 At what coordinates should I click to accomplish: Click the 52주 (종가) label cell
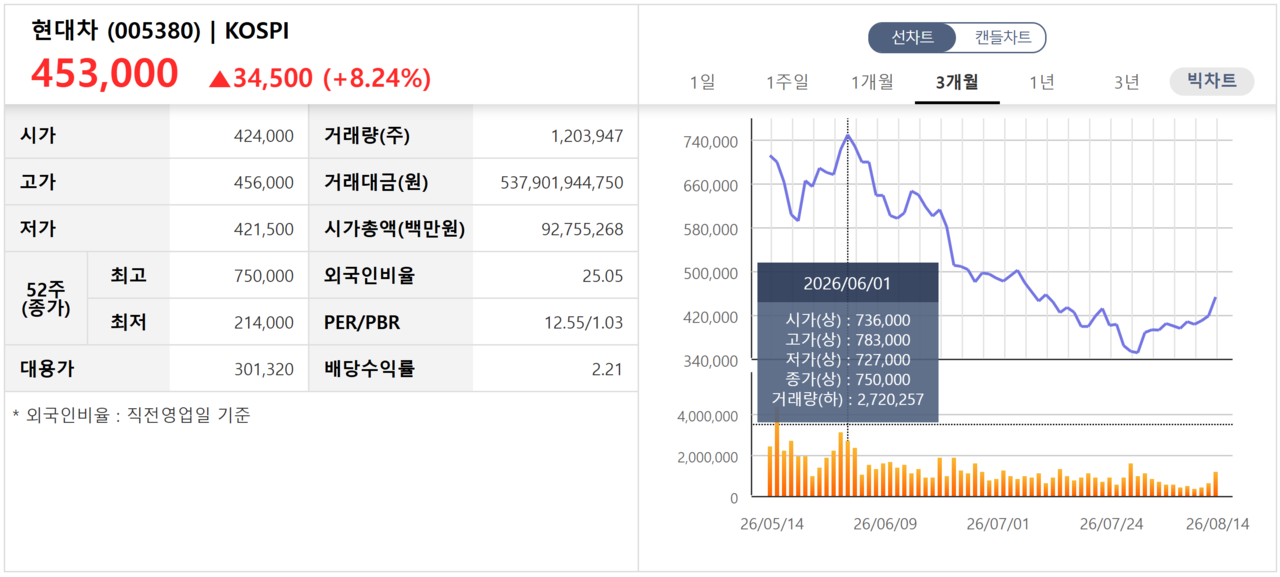(x=46, y=298)
